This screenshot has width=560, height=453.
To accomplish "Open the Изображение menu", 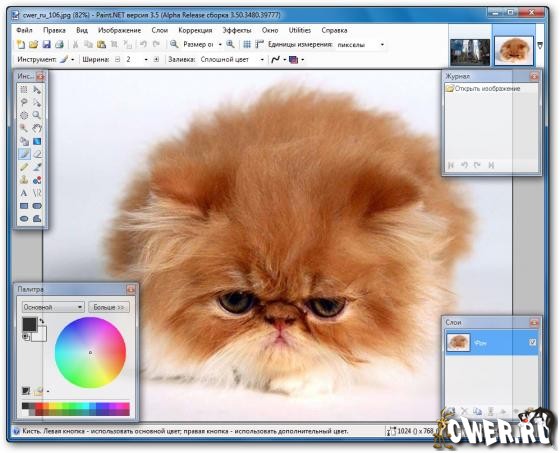I will (119, 30).
